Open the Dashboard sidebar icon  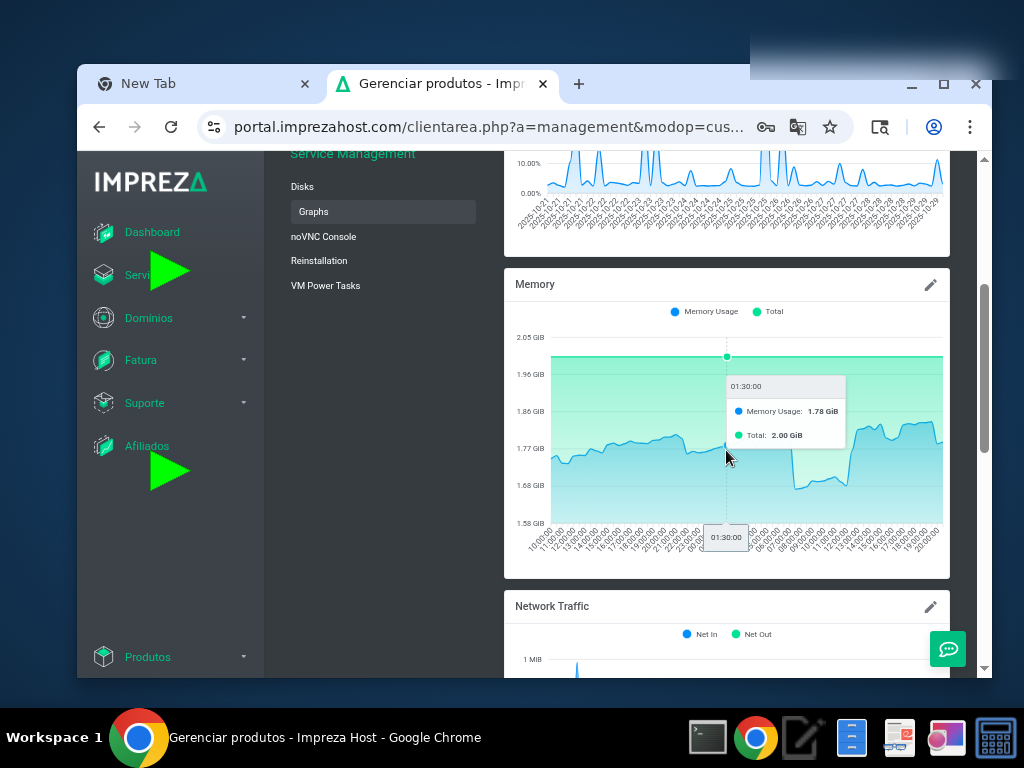point(103,232)
